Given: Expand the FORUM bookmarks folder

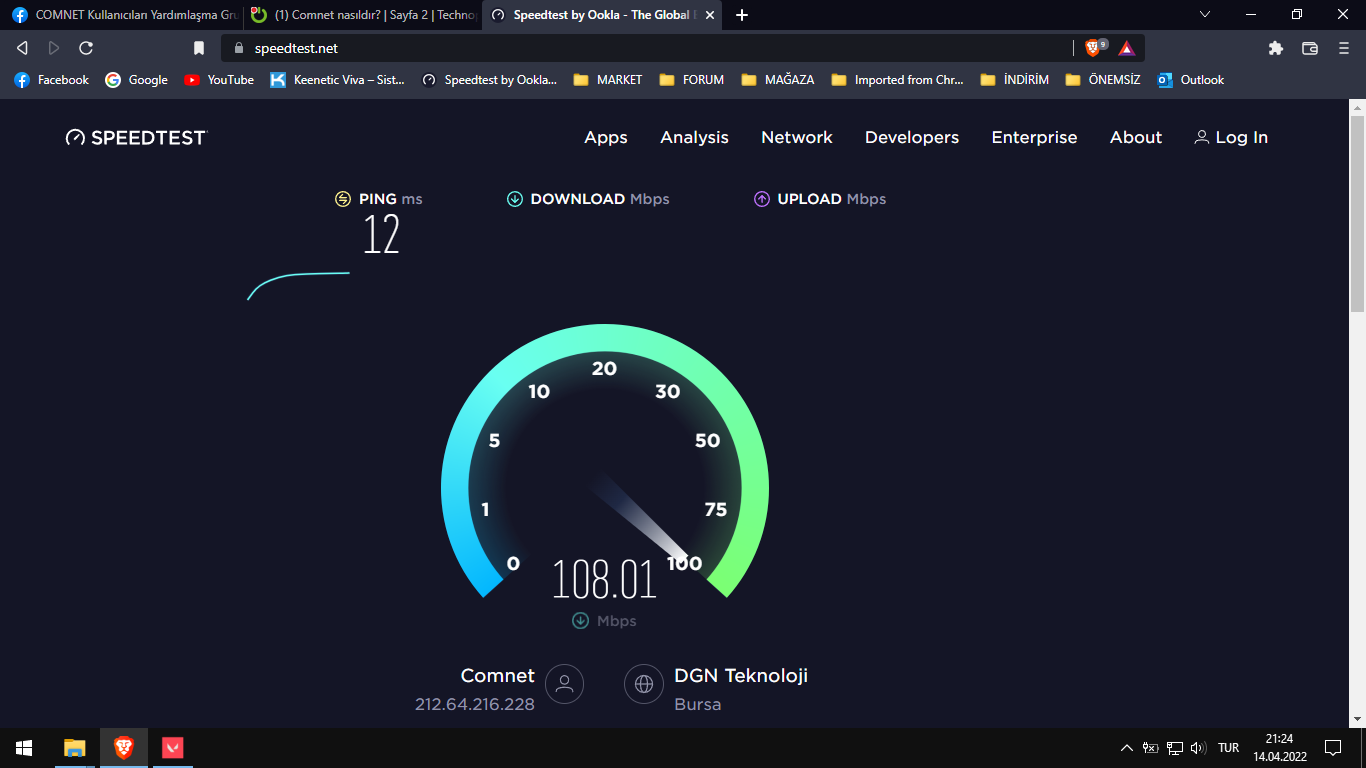Looking at the screenshot, I should (692, 80).
